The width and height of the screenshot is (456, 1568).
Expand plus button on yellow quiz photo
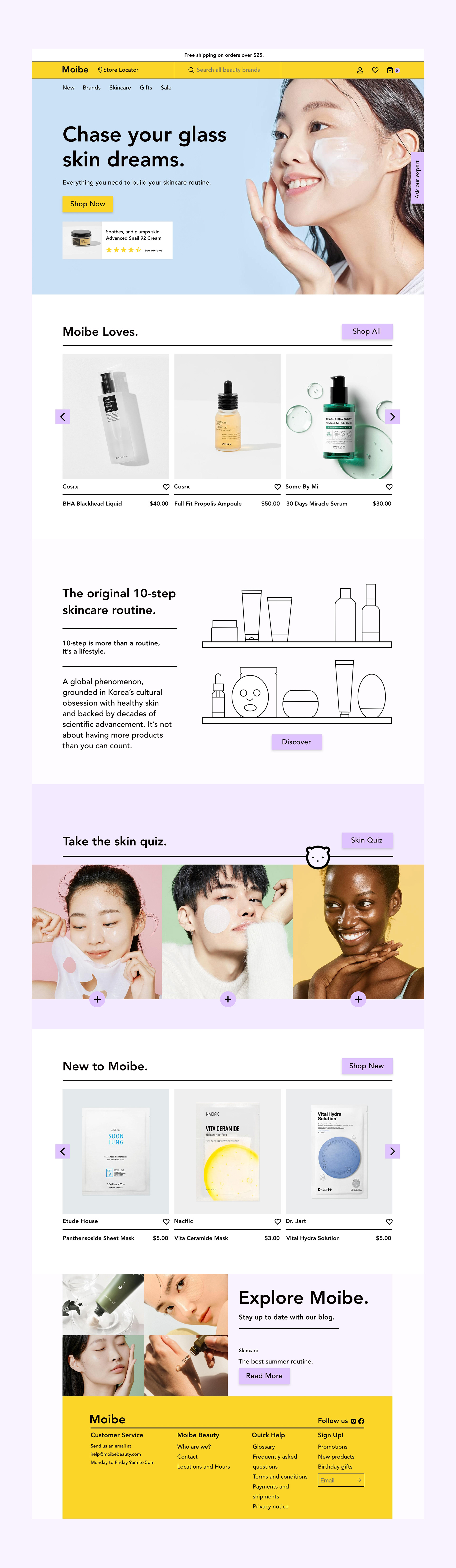pyautogui.click(x=358, y=999)
